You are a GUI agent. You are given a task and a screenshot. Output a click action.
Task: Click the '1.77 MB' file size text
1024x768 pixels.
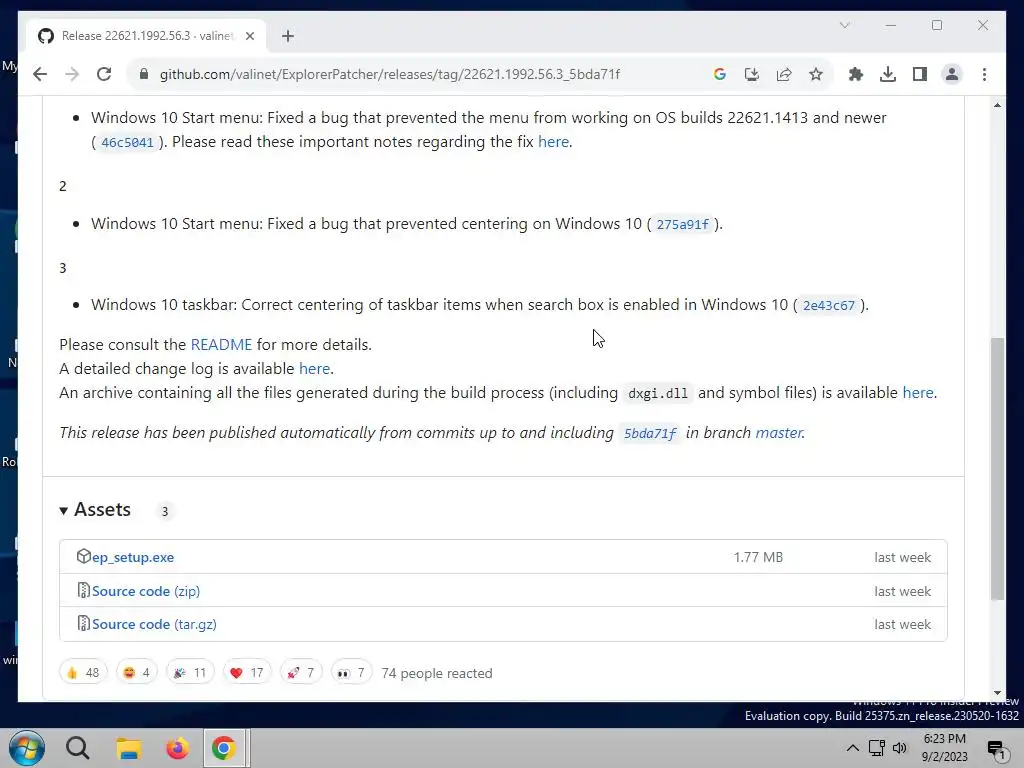tap(758, 557)
